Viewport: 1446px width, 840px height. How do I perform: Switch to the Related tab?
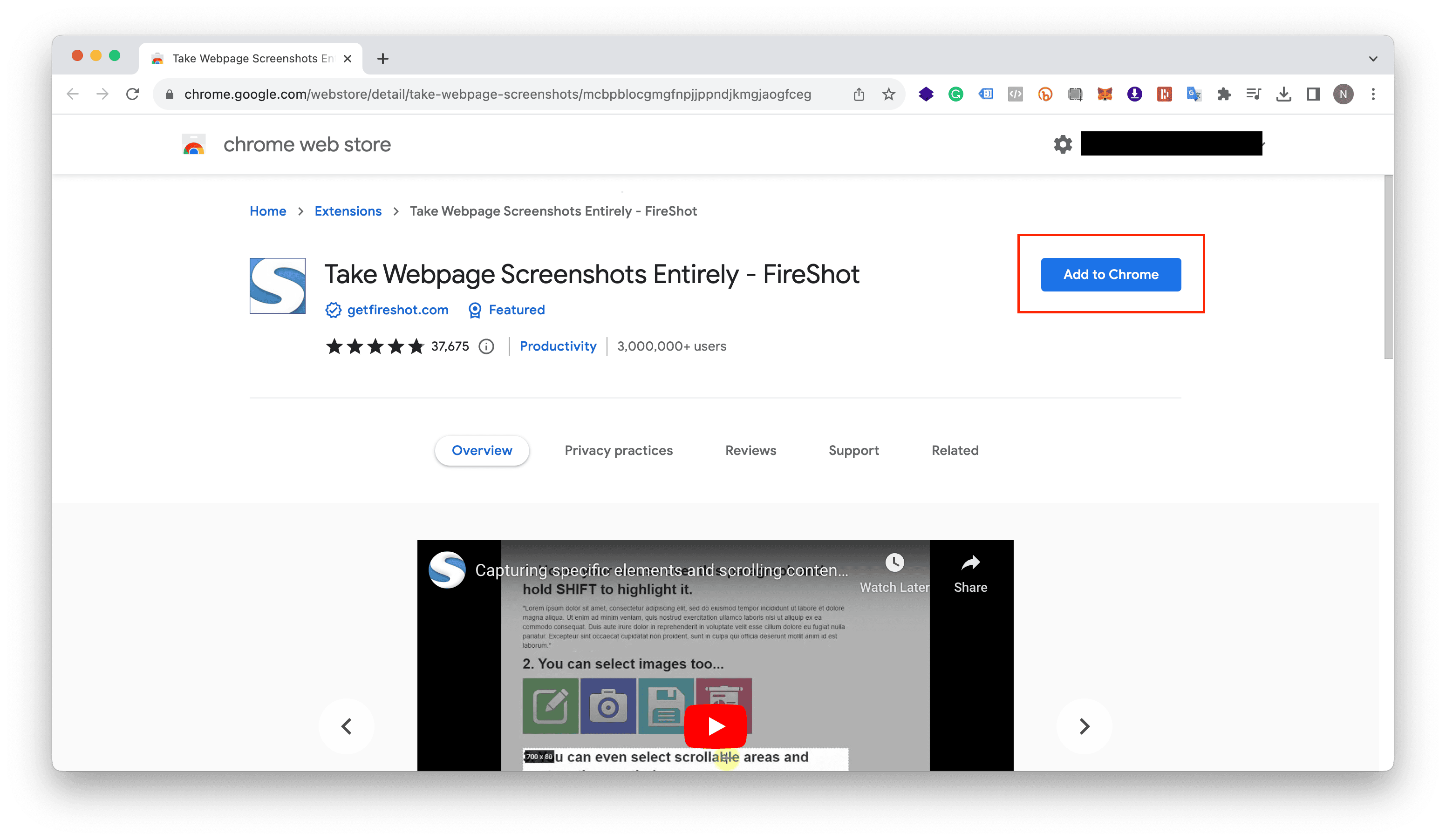pos(955,450)
